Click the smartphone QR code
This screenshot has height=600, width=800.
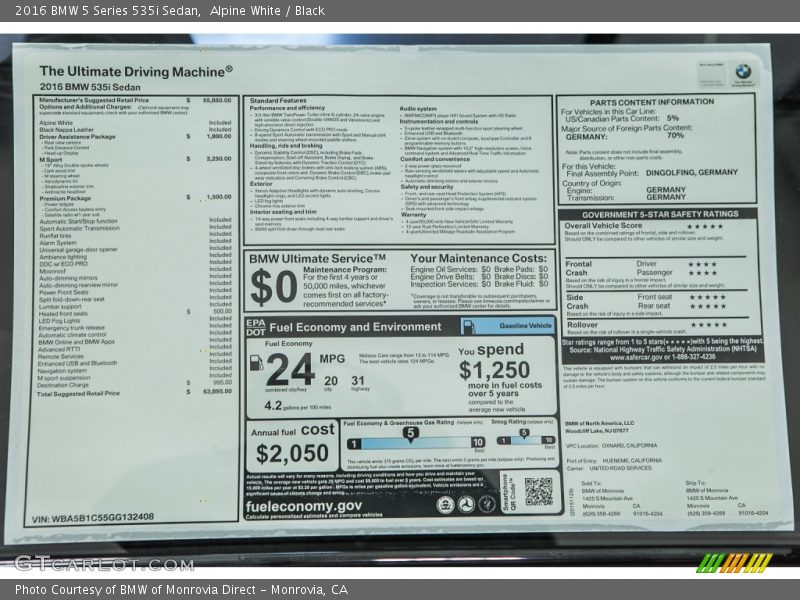pyautogui.click(x=538, y=491)
